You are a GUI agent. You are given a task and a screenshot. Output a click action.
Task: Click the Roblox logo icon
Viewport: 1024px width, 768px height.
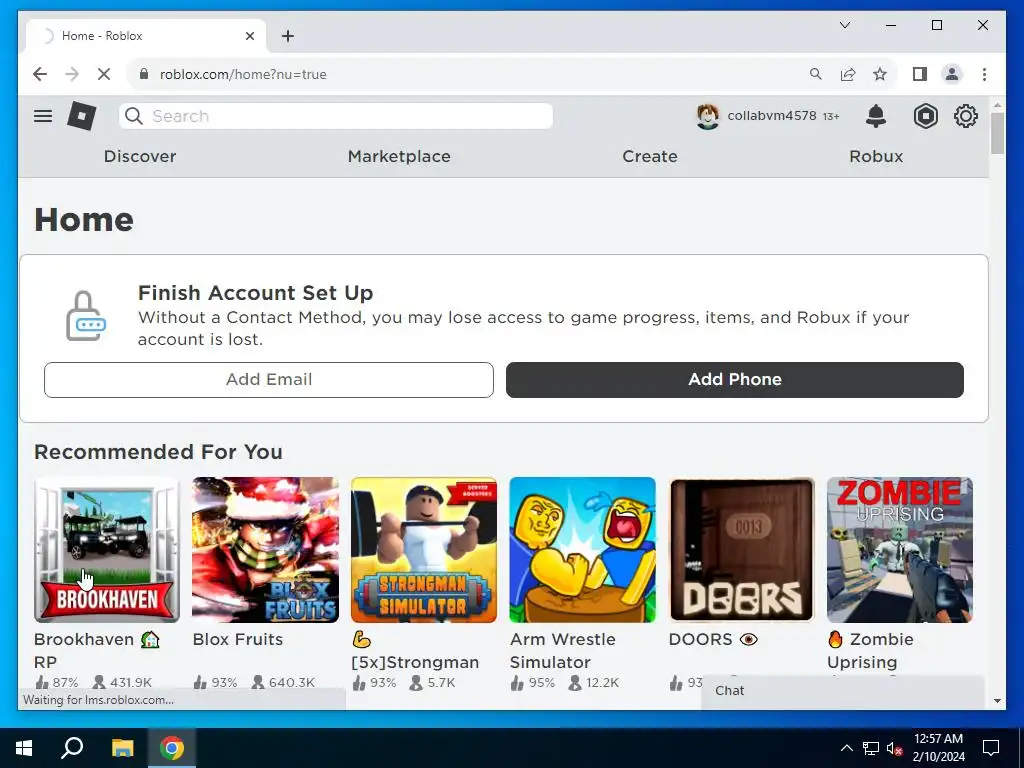click(x=82, y=116)
